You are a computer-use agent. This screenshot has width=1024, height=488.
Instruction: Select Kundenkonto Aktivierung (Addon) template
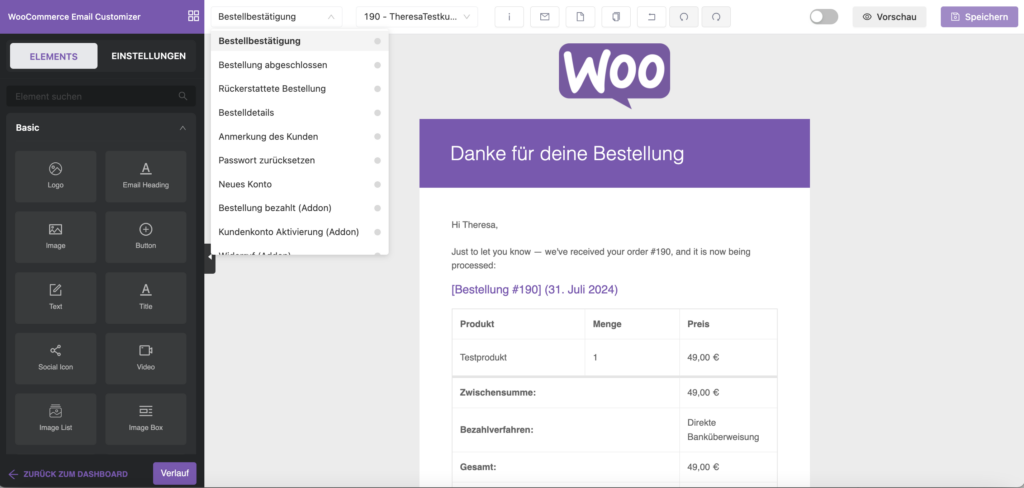point(300,232)
